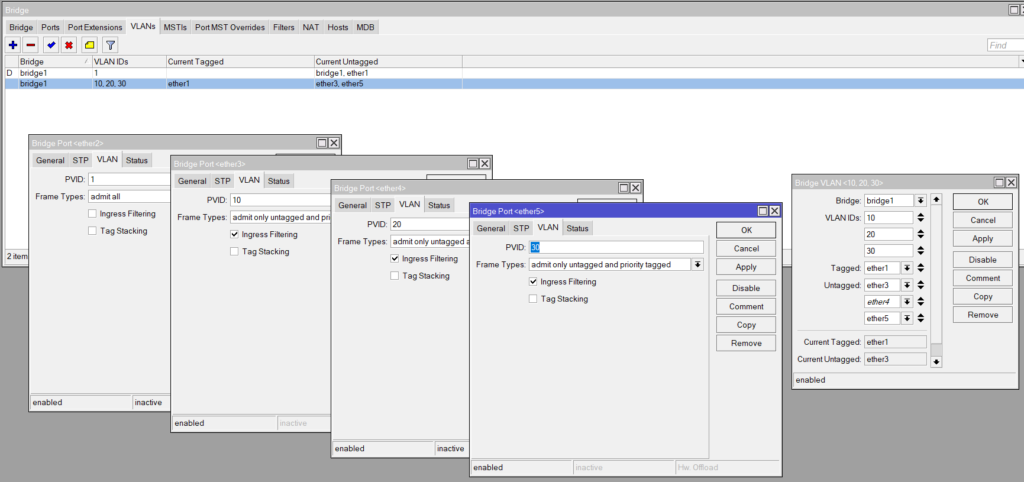Uncheck Ingress Filtering in ether5 dialog
Viewport: 1024px width, 482px height.
(533, 282)
